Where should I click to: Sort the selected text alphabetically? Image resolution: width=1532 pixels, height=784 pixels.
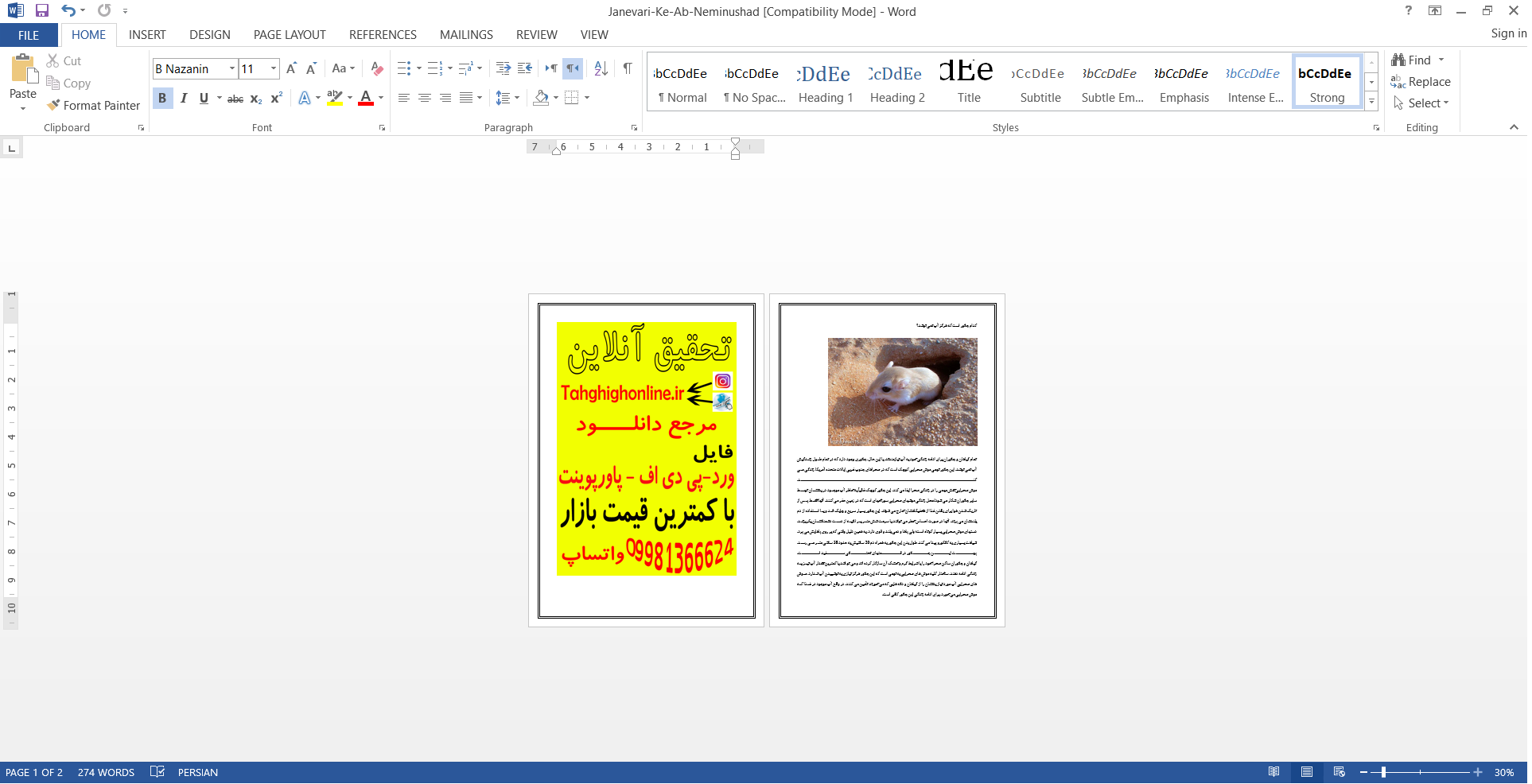coord(601,68)
